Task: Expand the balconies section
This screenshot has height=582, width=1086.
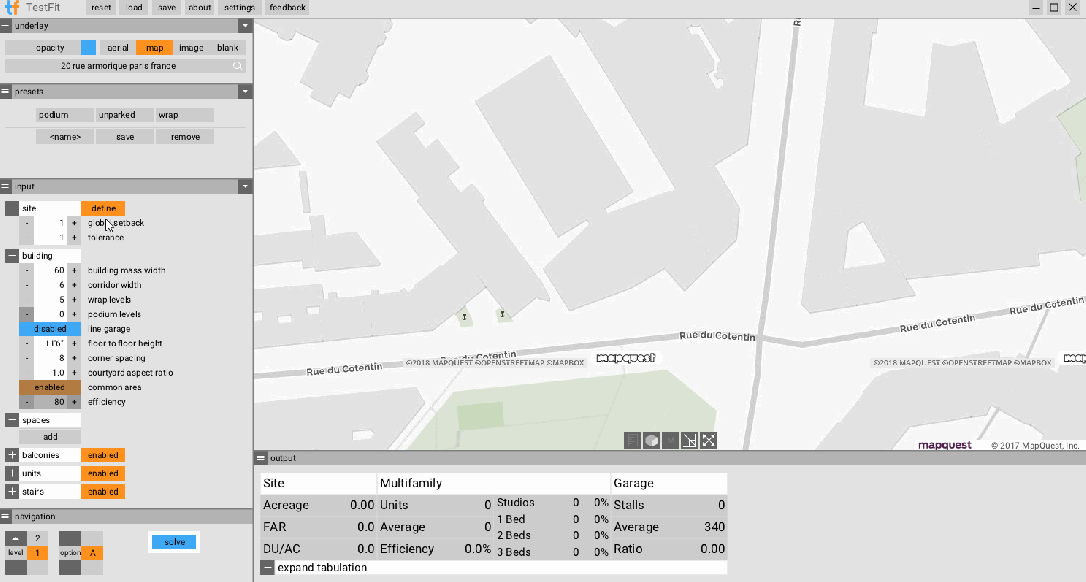Action: (12, 455)
